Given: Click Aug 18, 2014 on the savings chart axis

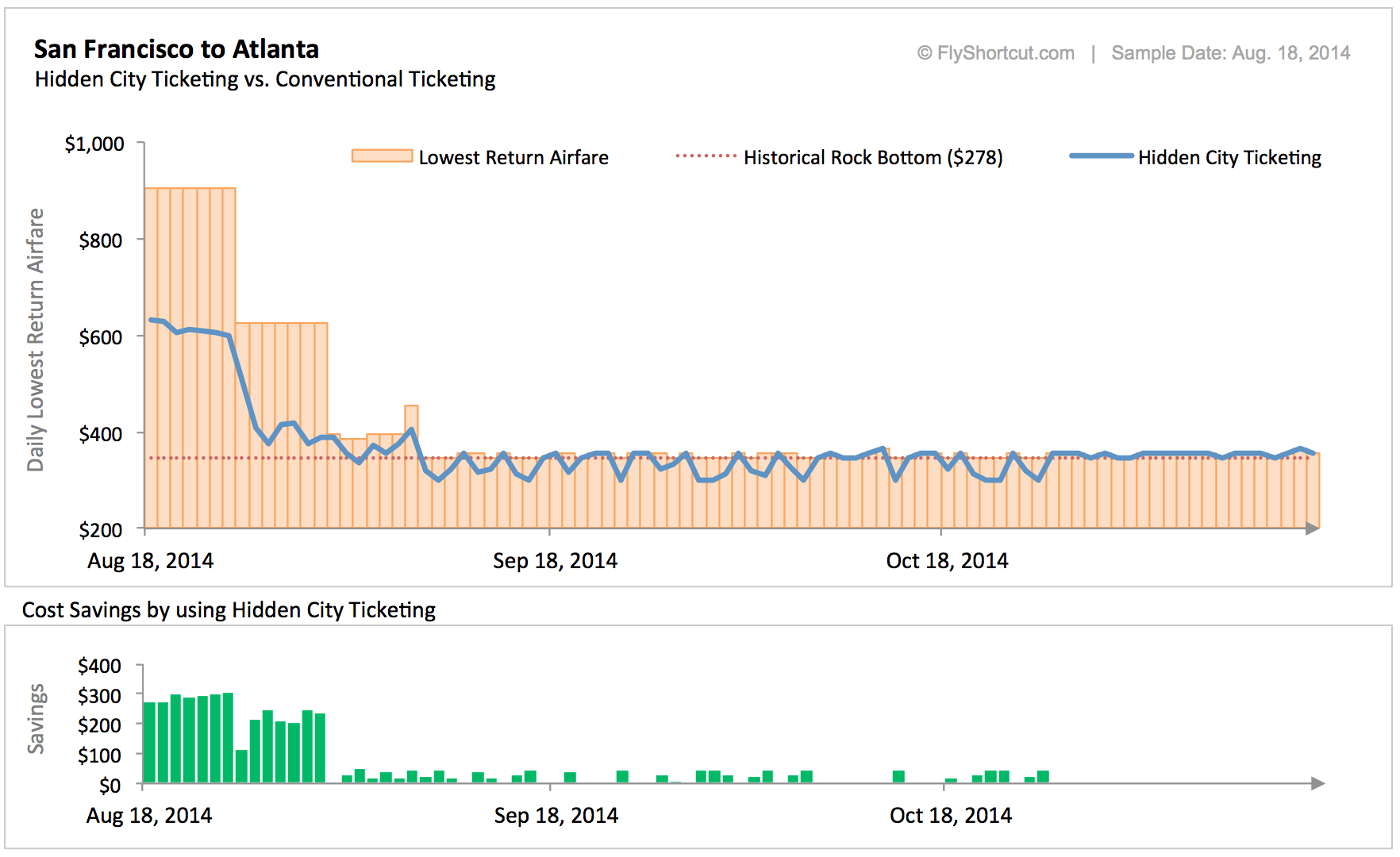Looking at the screenshot, I should [x=149, y=816].
